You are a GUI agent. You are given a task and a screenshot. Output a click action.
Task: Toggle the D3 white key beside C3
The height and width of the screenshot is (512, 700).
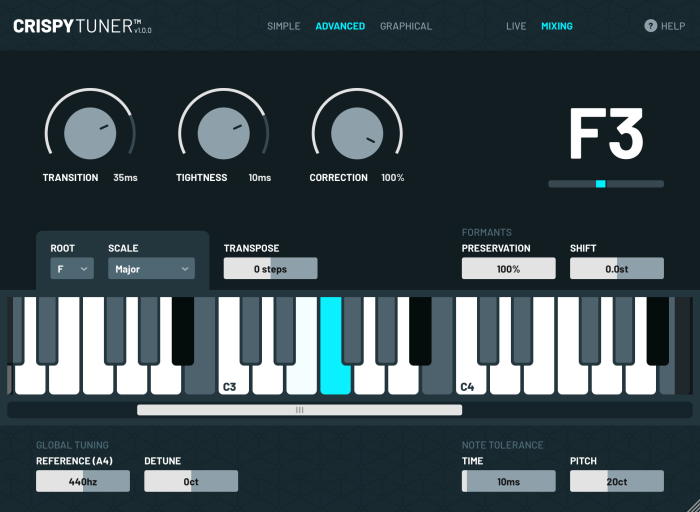pos(267,379)
